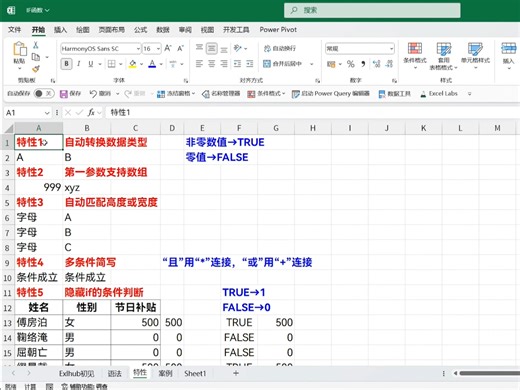The height and width of the screenshot is (390, 520).
Task: Center cell text horizontally
Action: pos(212,64)
